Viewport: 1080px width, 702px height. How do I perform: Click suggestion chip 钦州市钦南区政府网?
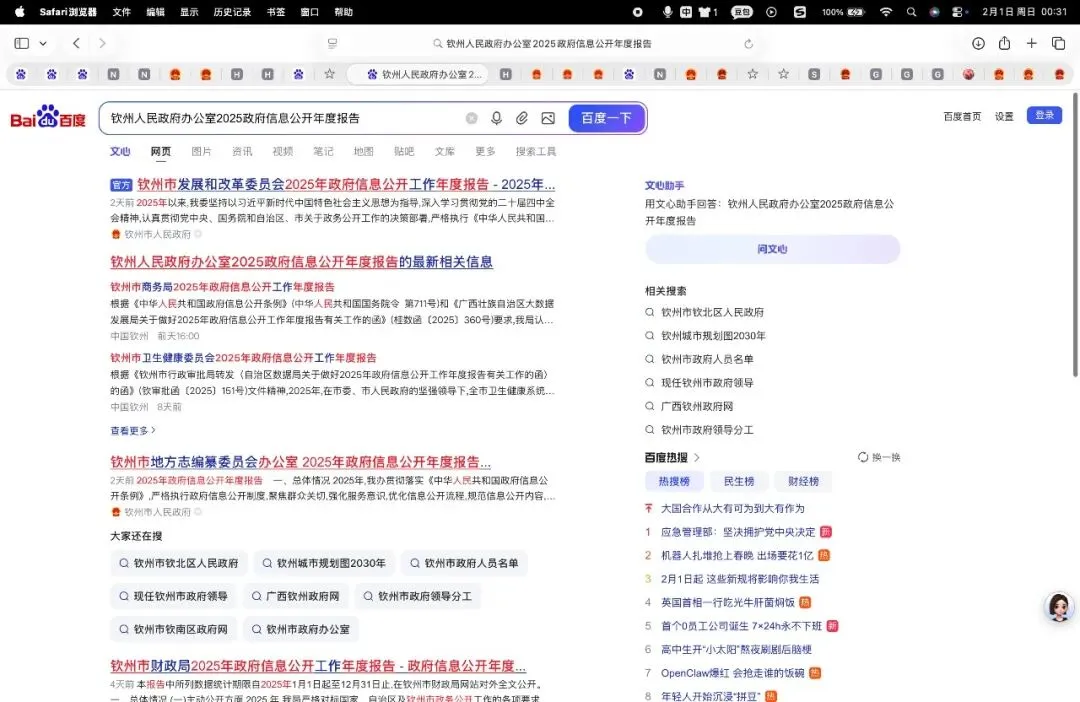(174, 629)
